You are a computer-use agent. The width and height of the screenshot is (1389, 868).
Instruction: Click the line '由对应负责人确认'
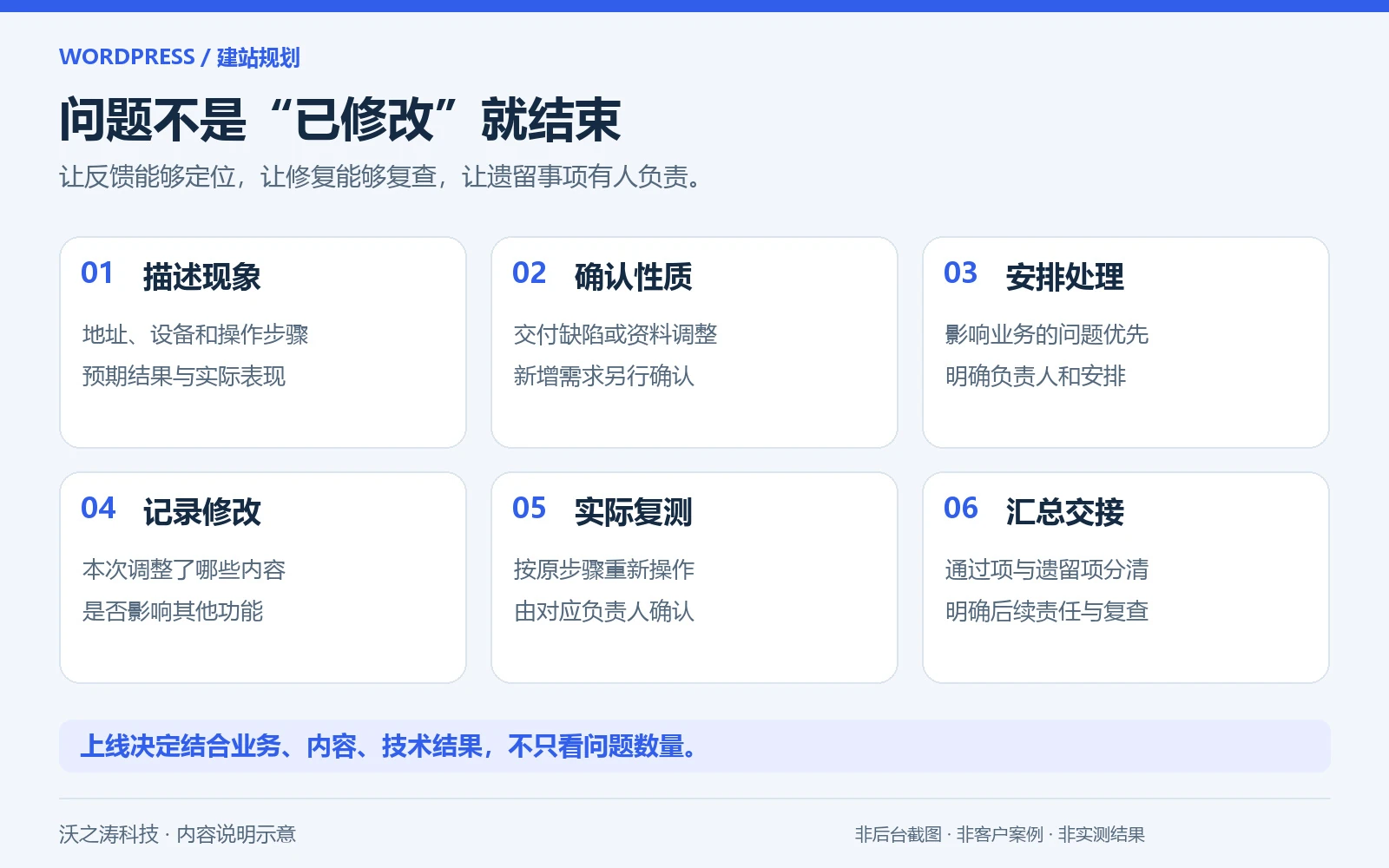click(x=604, y=611)
